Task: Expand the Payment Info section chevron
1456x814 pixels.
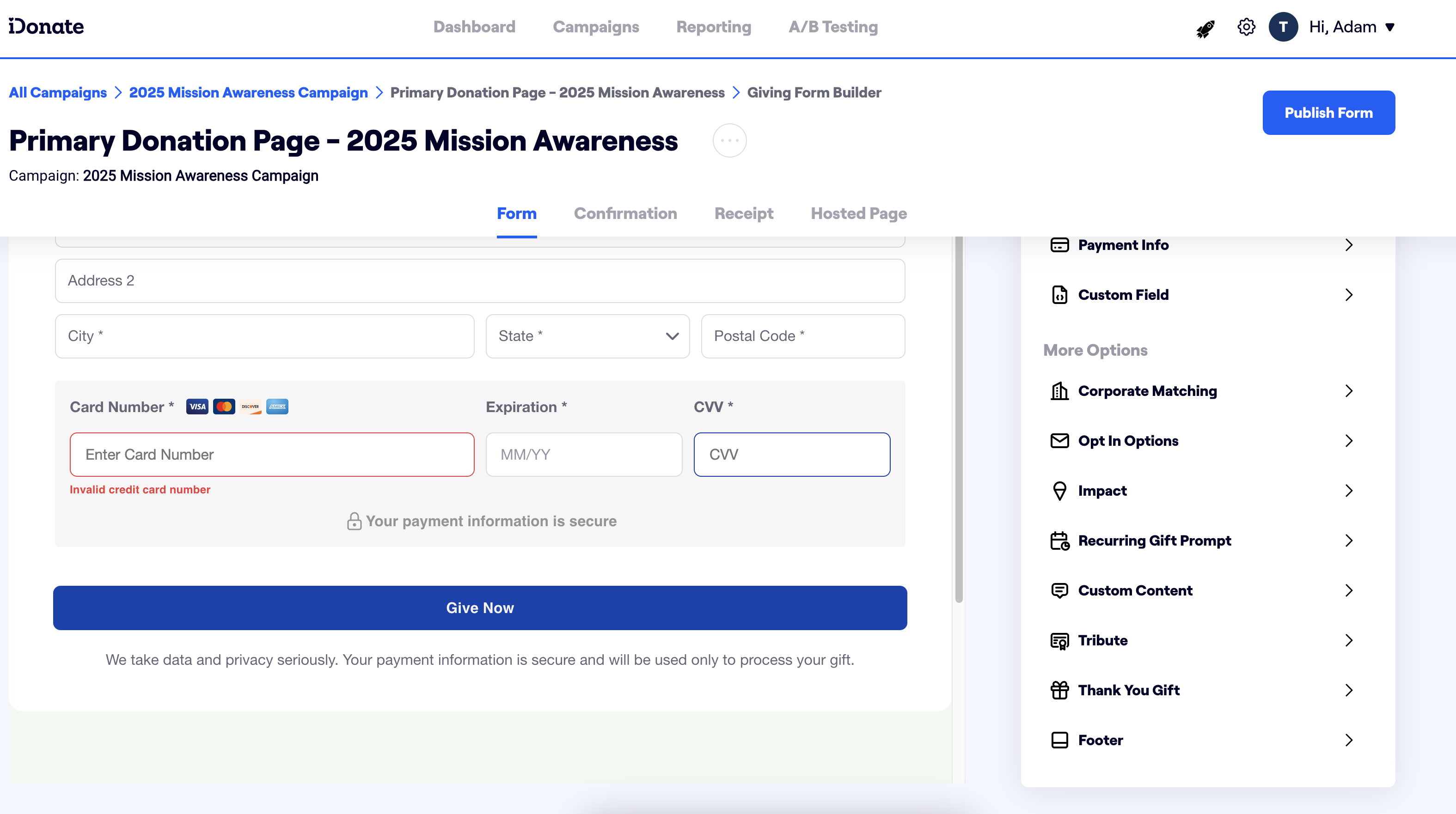Action: point(1349,244)
